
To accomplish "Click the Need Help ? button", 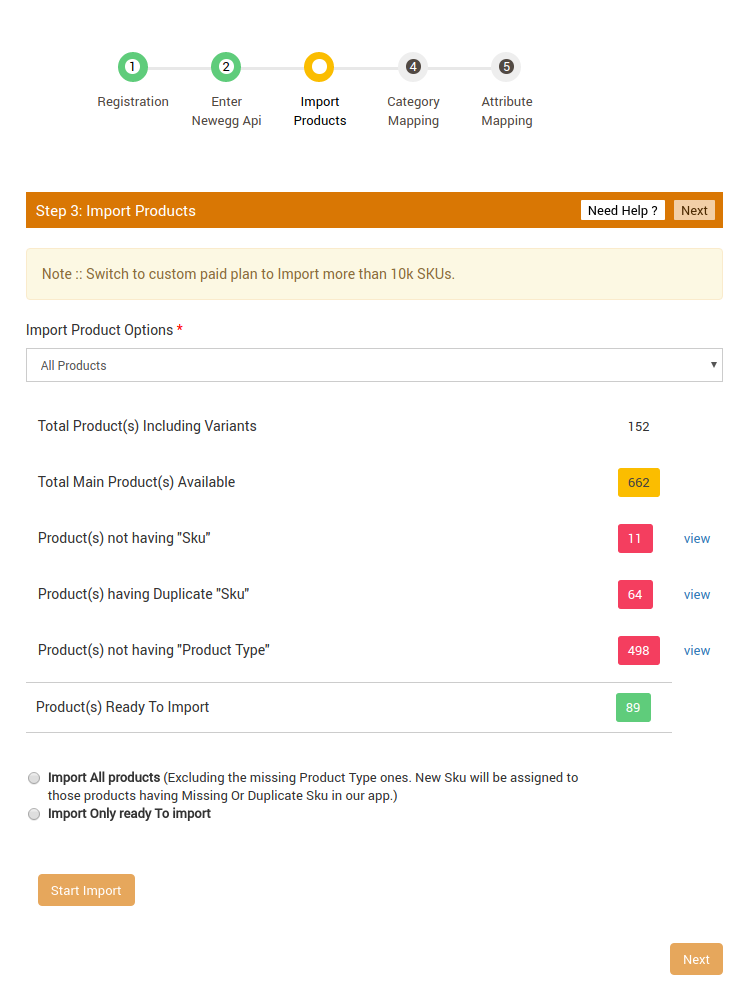I will (x=622, y=210).
